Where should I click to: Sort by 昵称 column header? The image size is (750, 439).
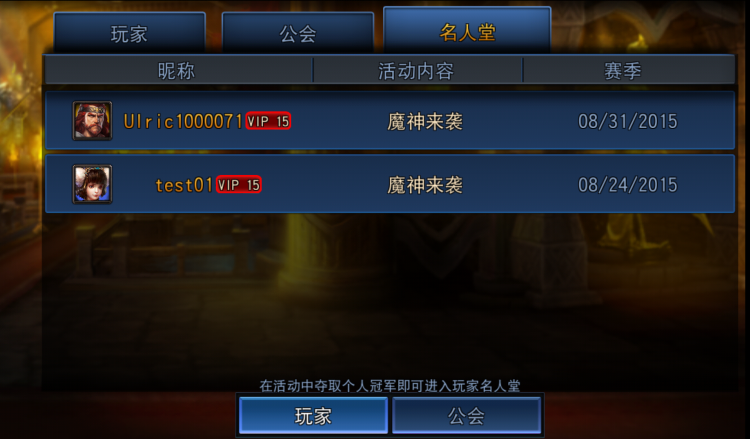pyautogui.click(x=177, y=71)
